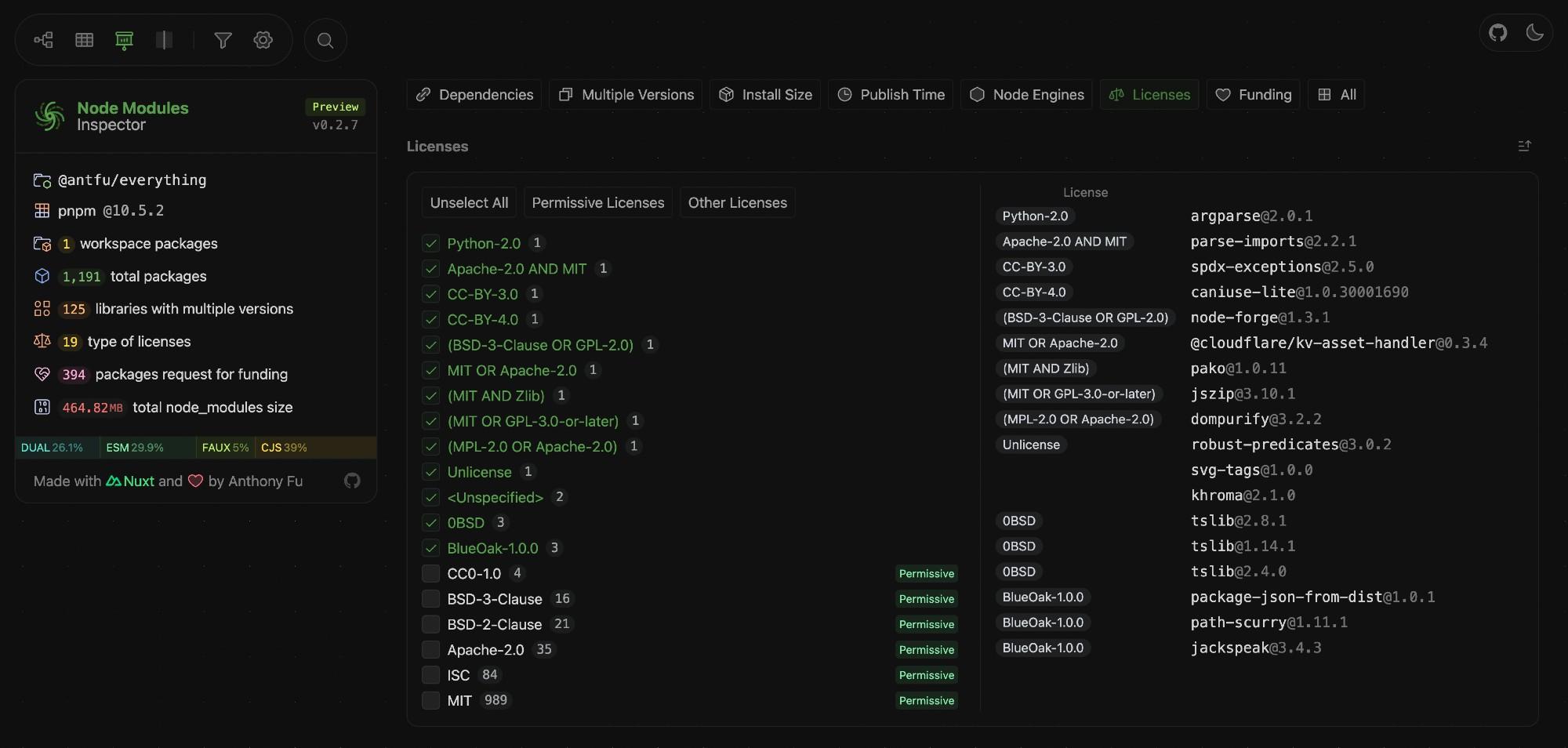
Task: Click Permissive badge on the MIT row
Action: click(927, 700)
